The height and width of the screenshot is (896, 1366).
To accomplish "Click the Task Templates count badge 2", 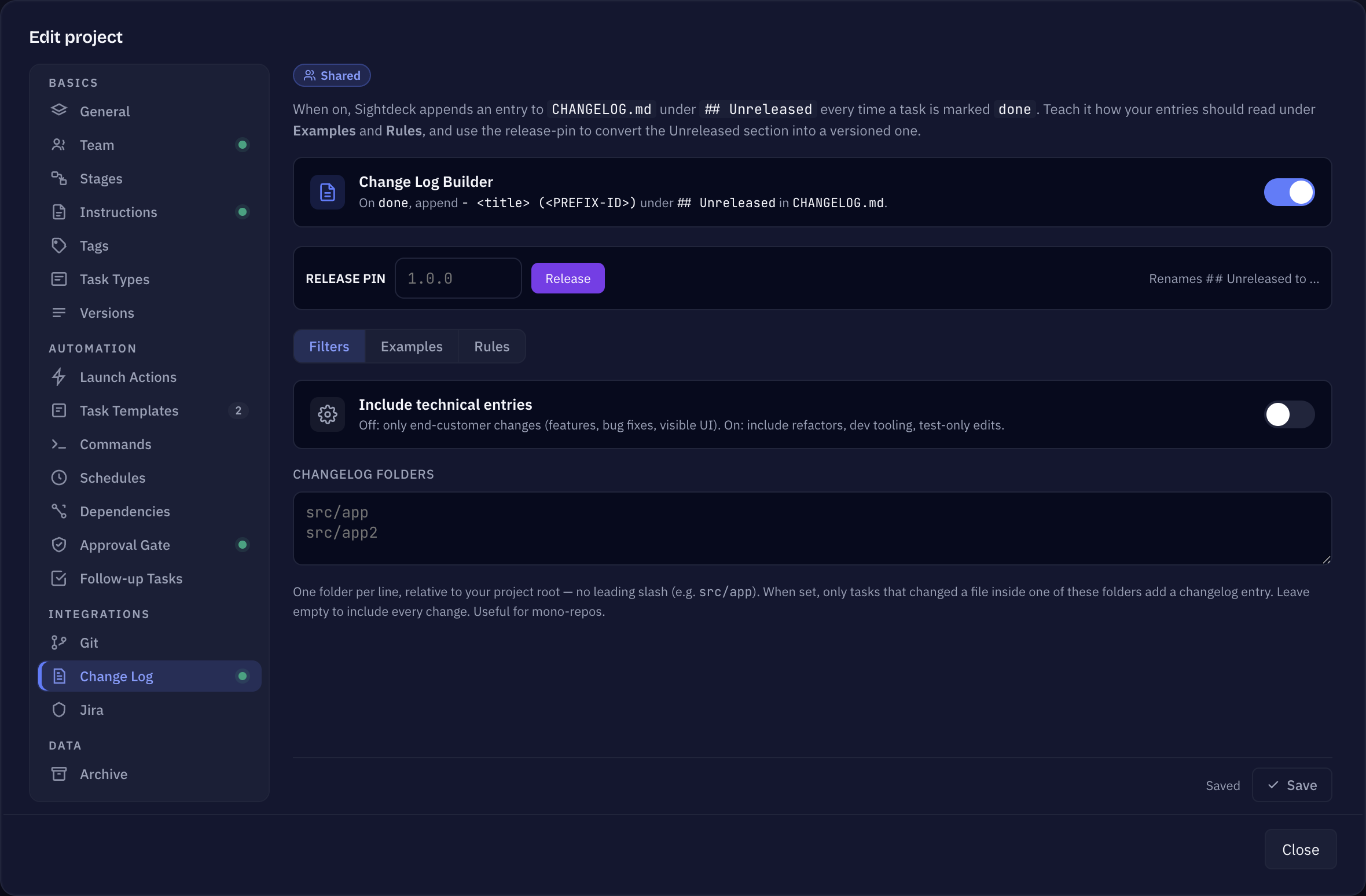I will 238,410.
